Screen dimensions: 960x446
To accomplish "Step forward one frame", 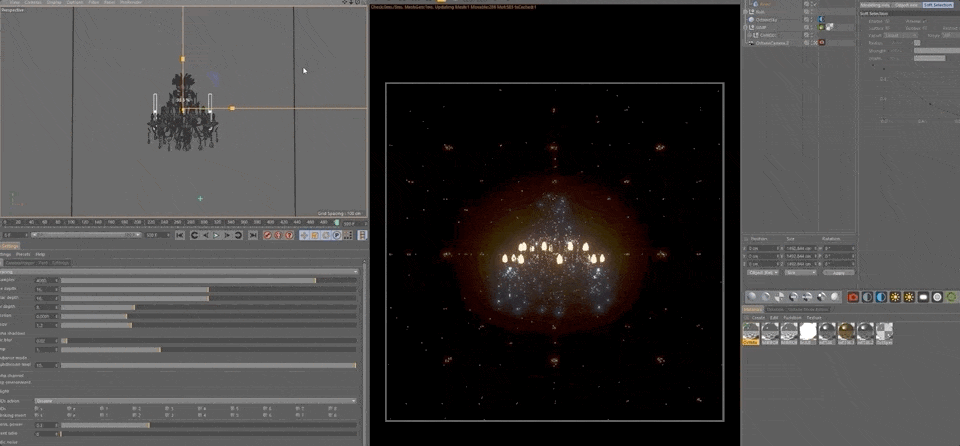I will (227, 235).
